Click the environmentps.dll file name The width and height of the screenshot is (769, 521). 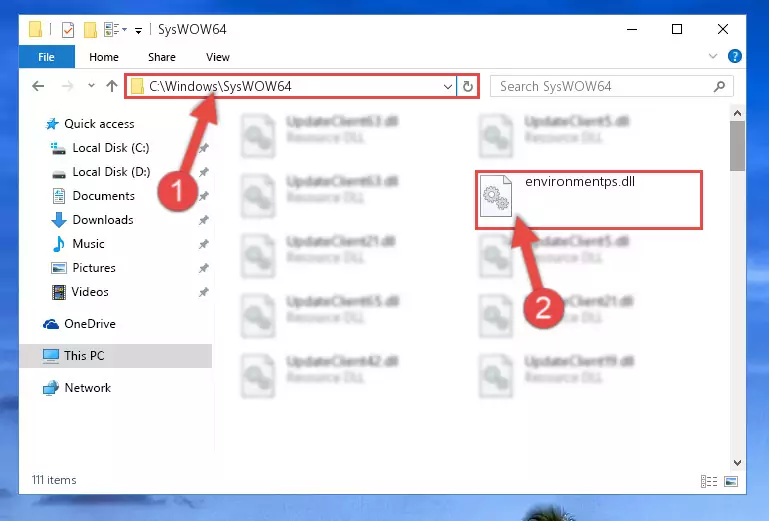tap(580, 182)
